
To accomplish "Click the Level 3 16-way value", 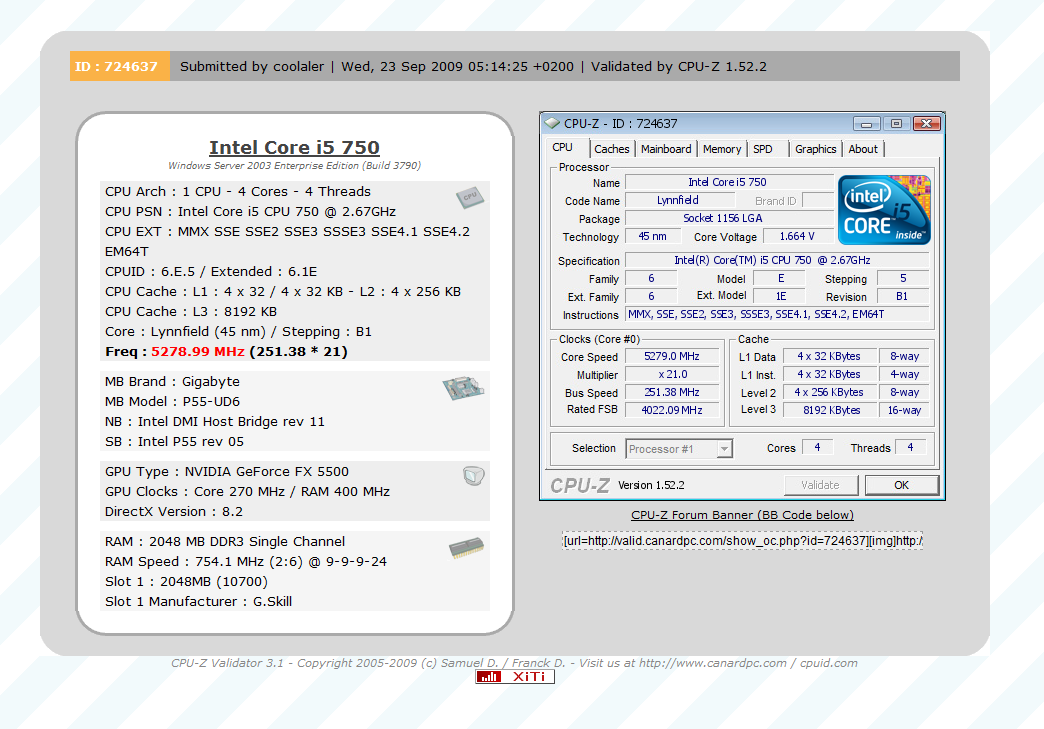I will click(904, 410).
